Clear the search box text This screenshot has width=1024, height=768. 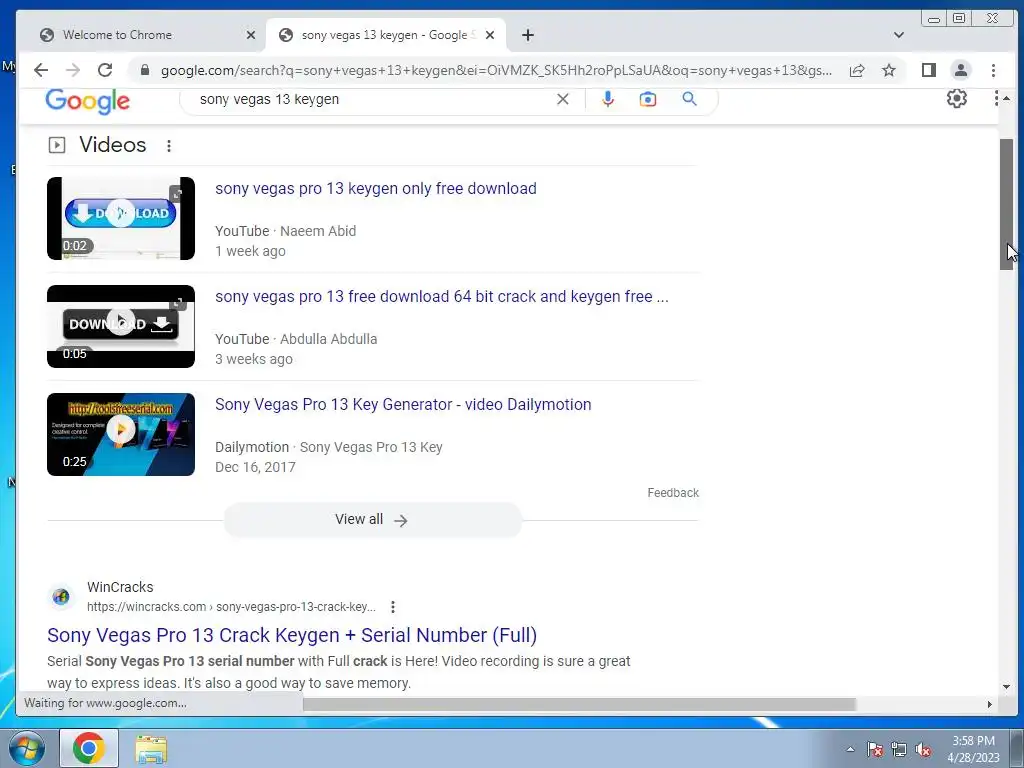562,99
